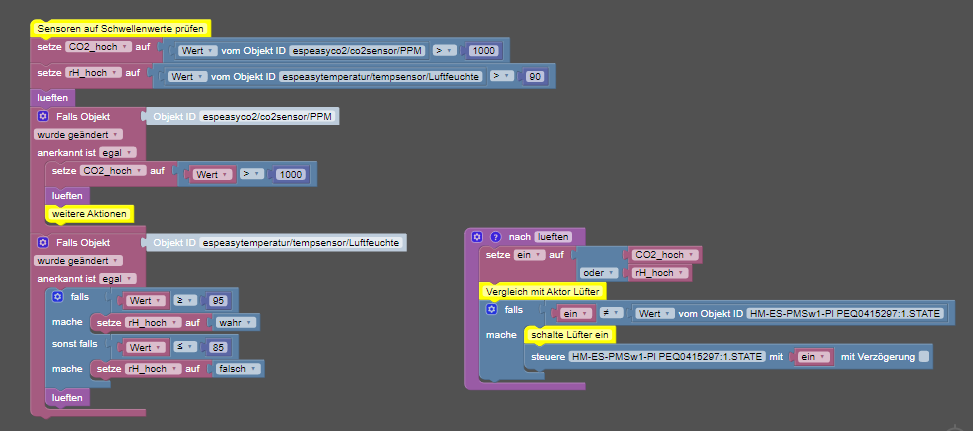Open 'oder' logic operator dropdown
This screenshot has width=973, height=431.
(601, 273)
